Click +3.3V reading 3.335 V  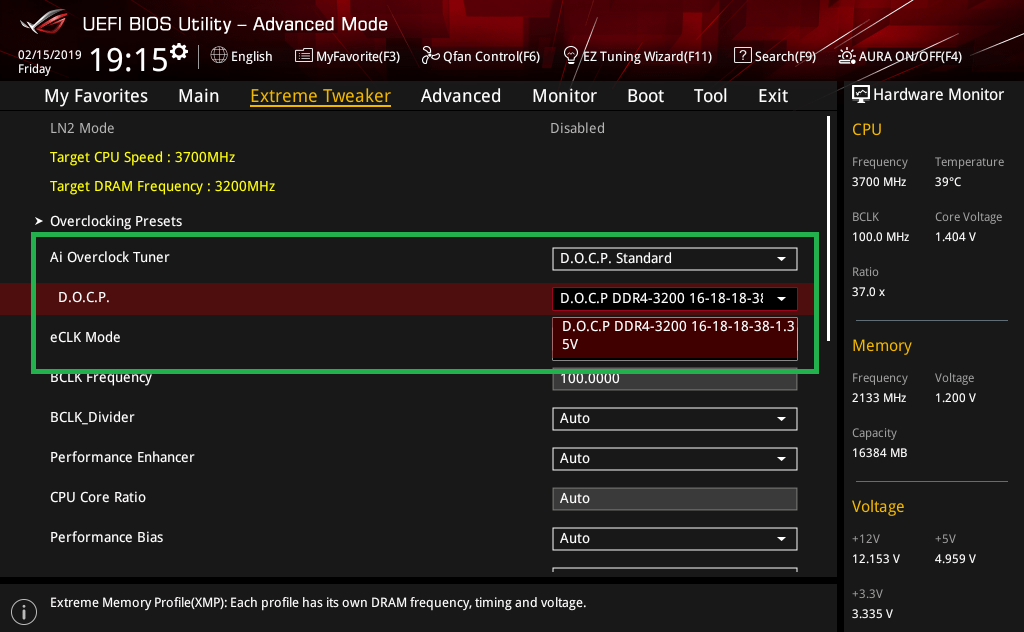[872, 614]
